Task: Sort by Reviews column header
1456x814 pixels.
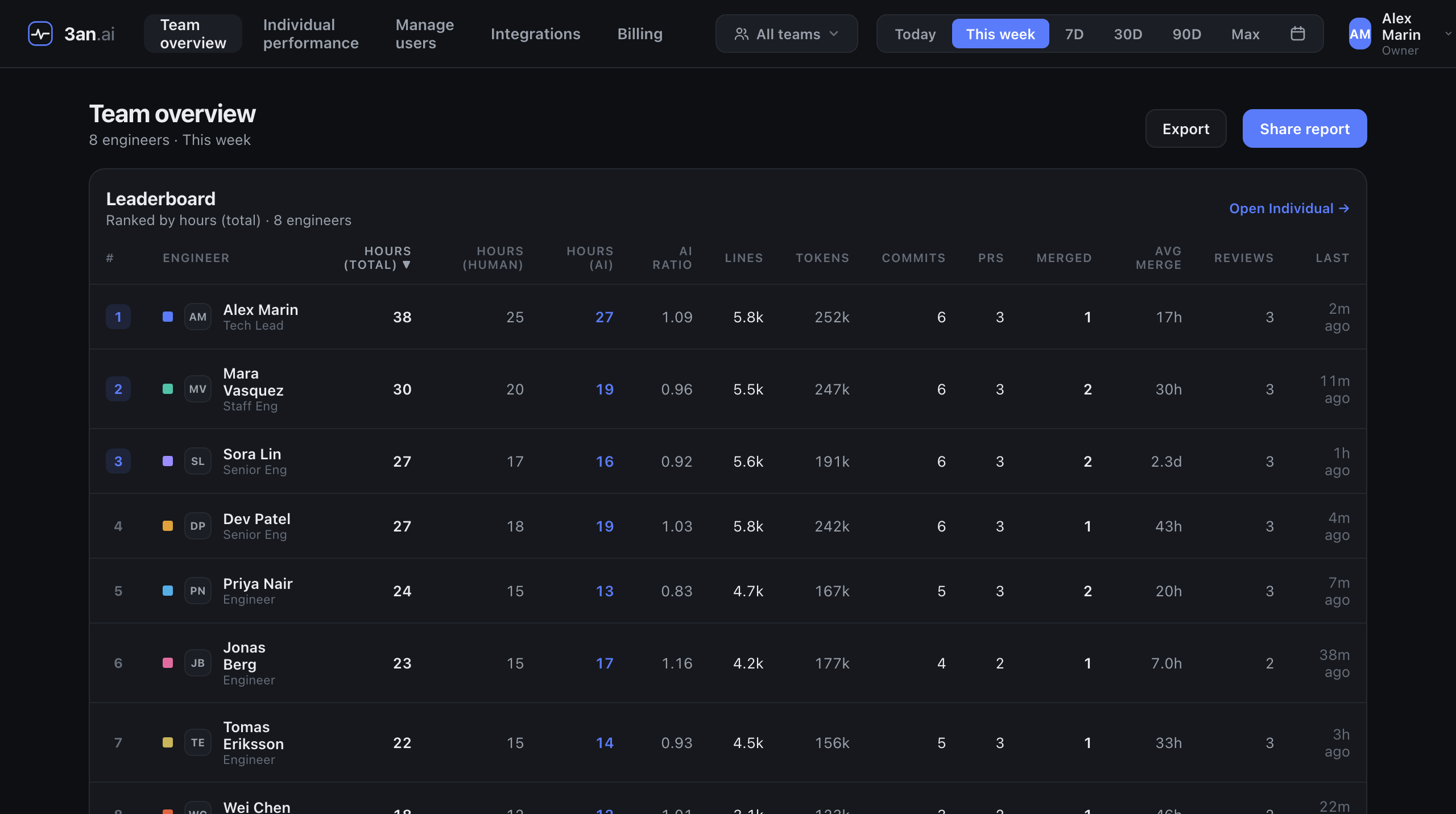Action: tap(1244, 258)
